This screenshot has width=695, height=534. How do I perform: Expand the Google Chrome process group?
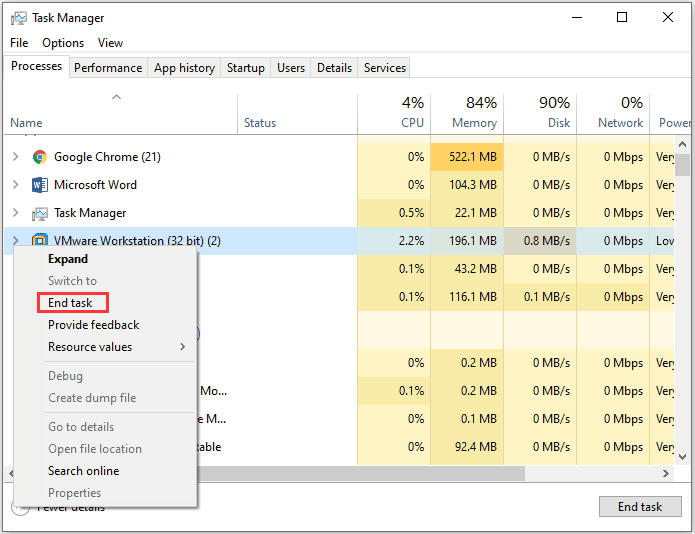tap(16, 156)
